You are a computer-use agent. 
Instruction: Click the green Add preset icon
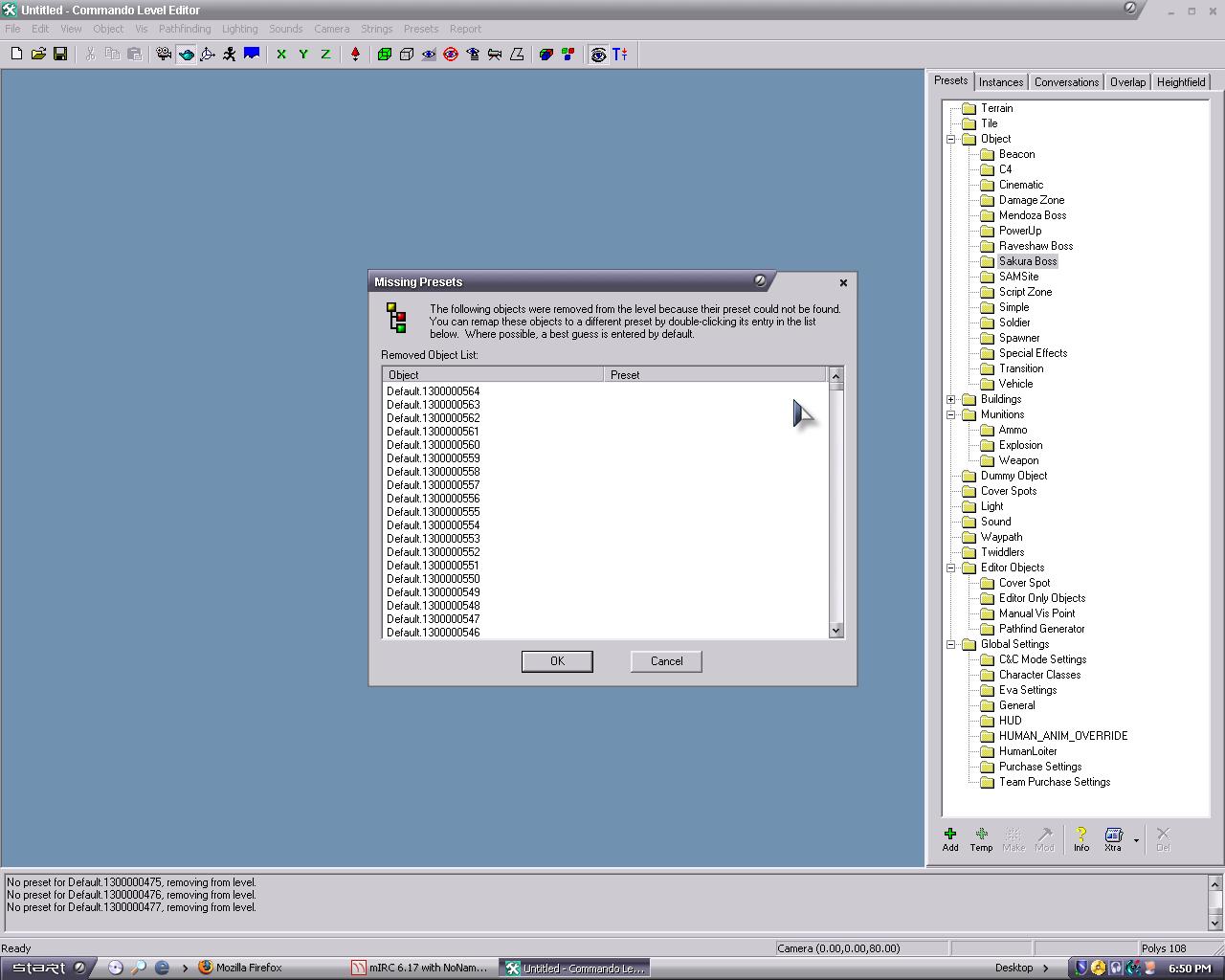(949, 838)
